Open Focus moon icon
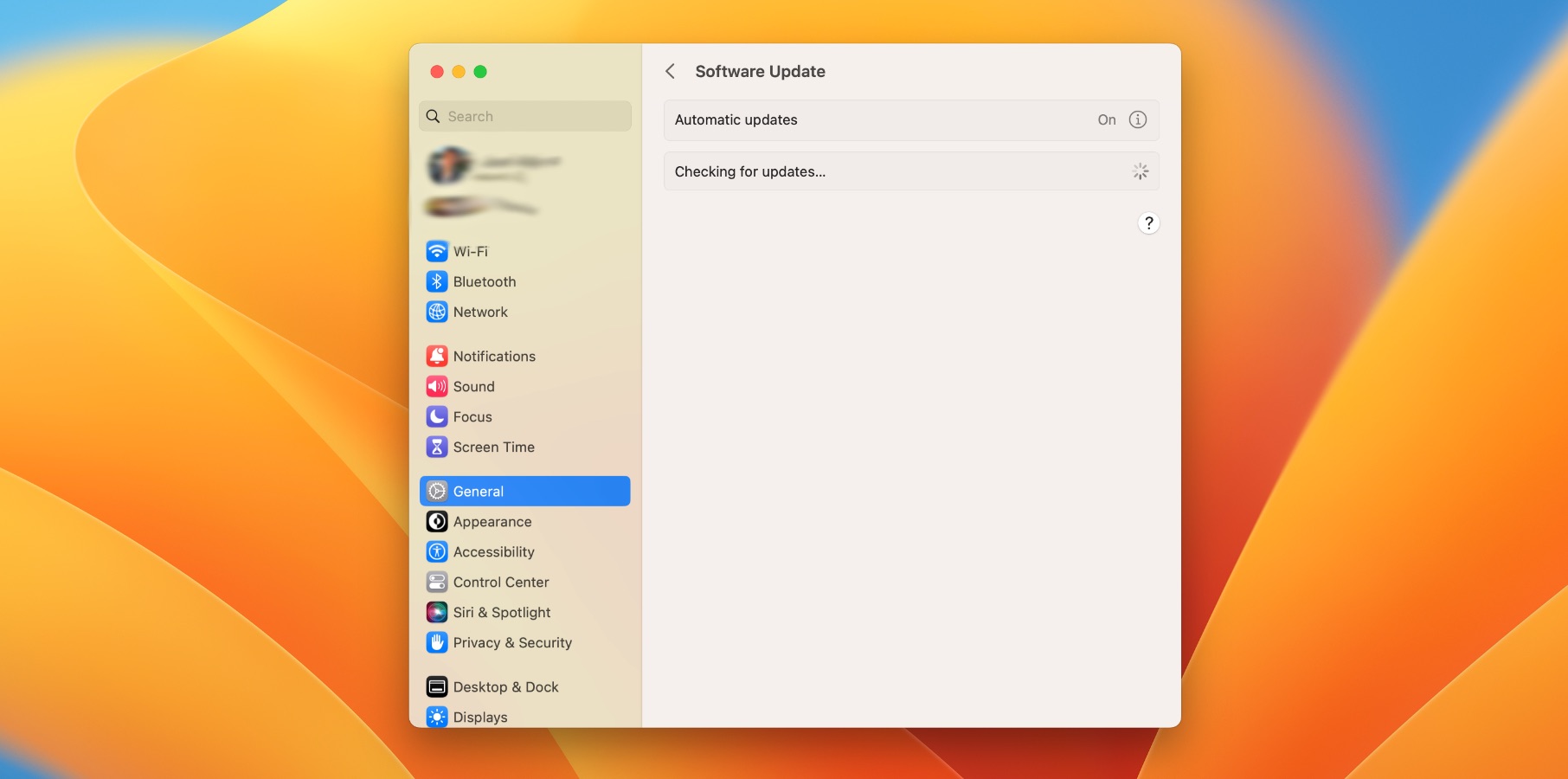The image size is (1568, 779). coord(437,416)
